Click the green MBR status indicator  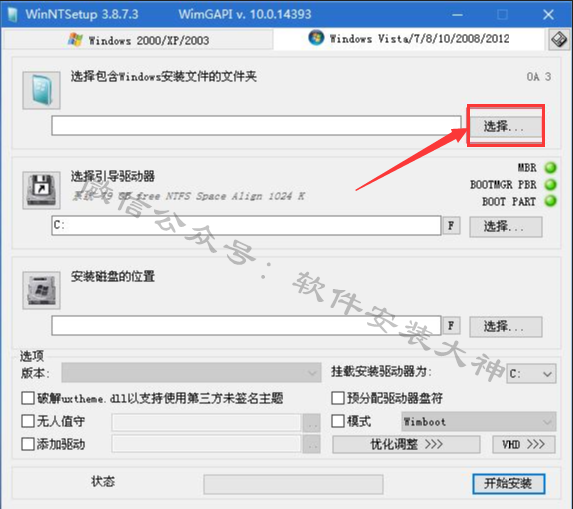550,168
